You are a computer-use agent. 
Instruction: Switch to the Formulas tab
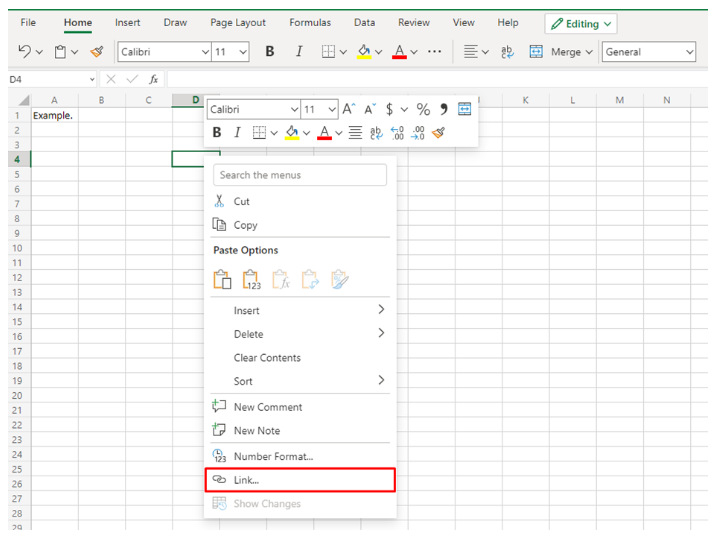[310, 22]
